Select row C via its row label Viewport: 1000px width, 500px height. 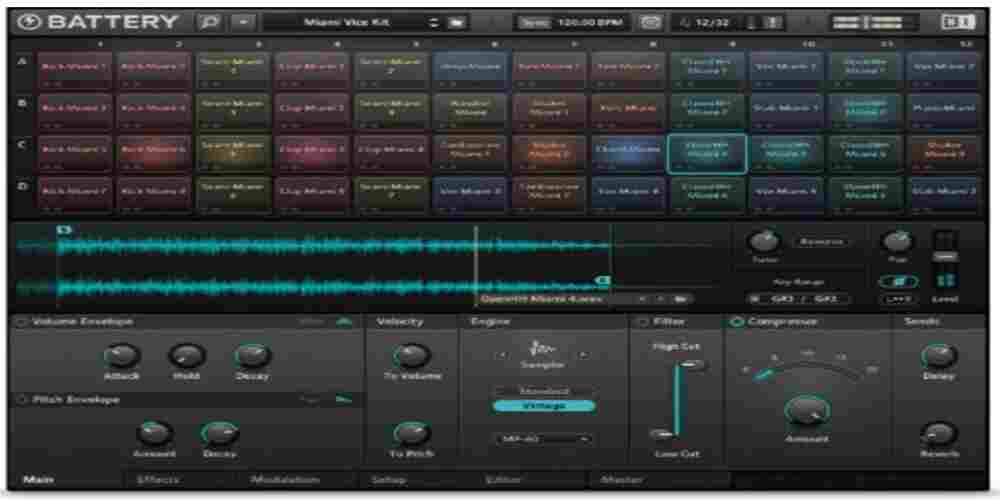click(x=22, y=145)
